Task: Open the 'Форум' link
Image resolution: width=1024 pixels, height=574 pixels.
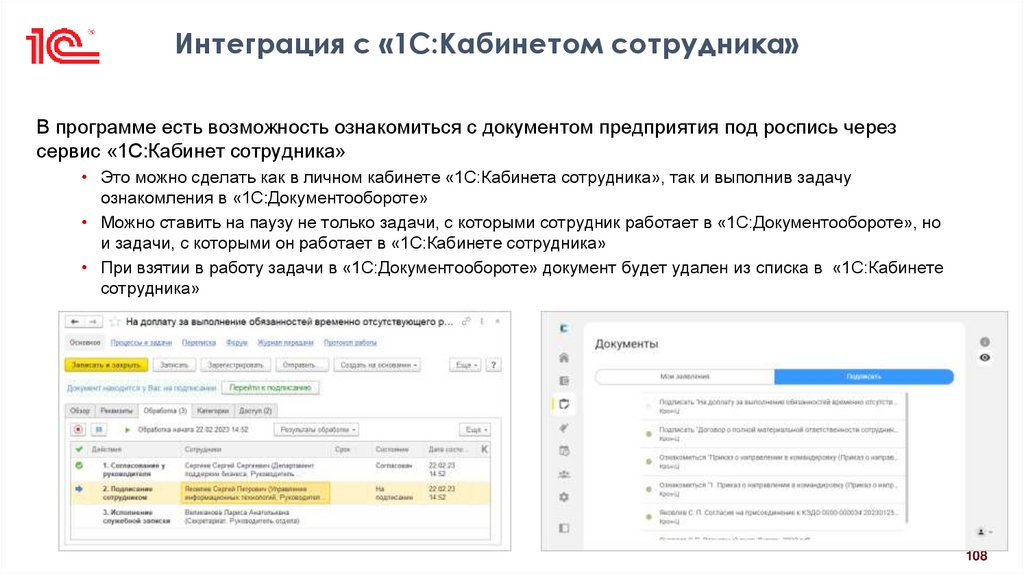Action: click(x=236, y=343)
